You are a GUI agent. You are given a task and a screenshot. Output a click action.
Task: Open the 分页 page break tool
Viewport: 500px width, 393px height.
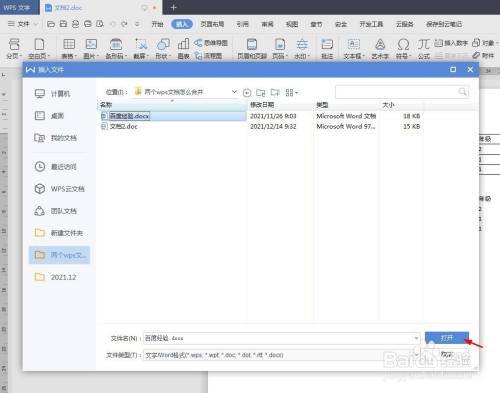click(14, 49)
